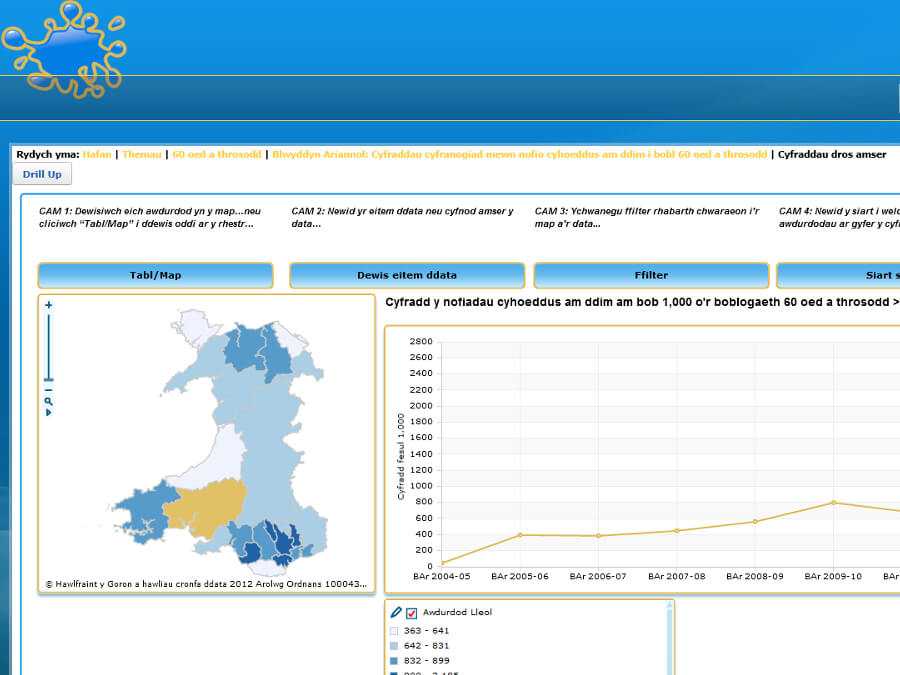Open the Tabl/Map panel

click(155, 275)
